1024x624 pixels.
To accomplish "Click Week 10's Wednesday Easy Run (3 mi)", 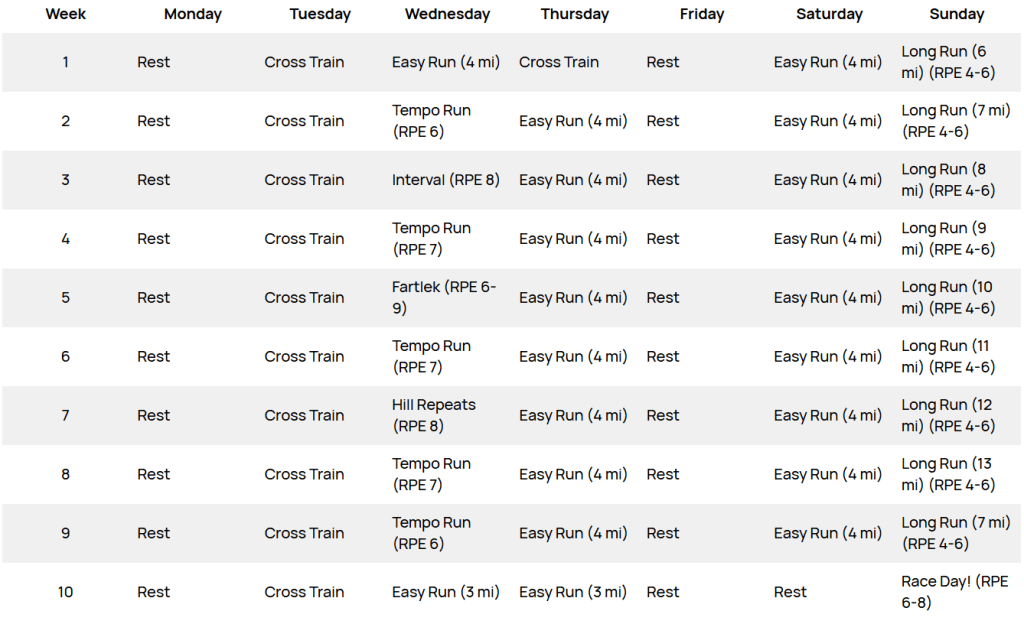I will [445, 592].
